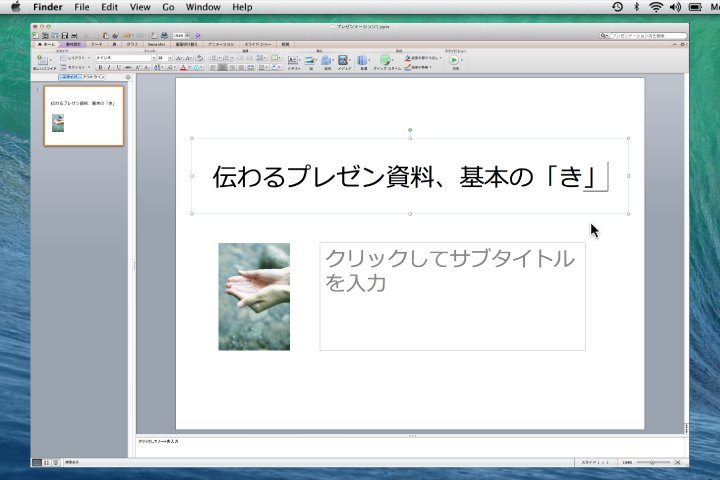The height and width of the screenshot is (480, 720).
Task: Toggle underline formatting button
Action: pyautogui.click(x=117, y=68)
